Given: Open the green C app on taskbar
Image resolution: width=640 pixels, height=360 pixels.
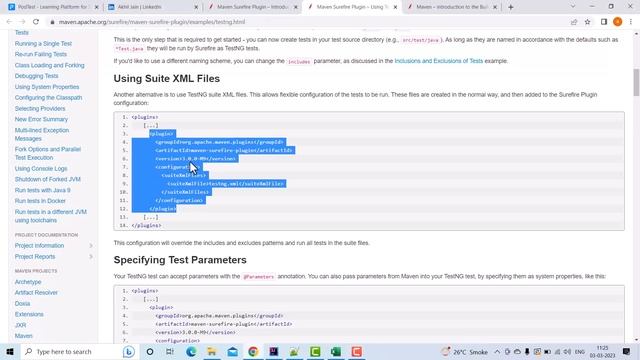Looking at the screenshot, I should tap(315, 351).
